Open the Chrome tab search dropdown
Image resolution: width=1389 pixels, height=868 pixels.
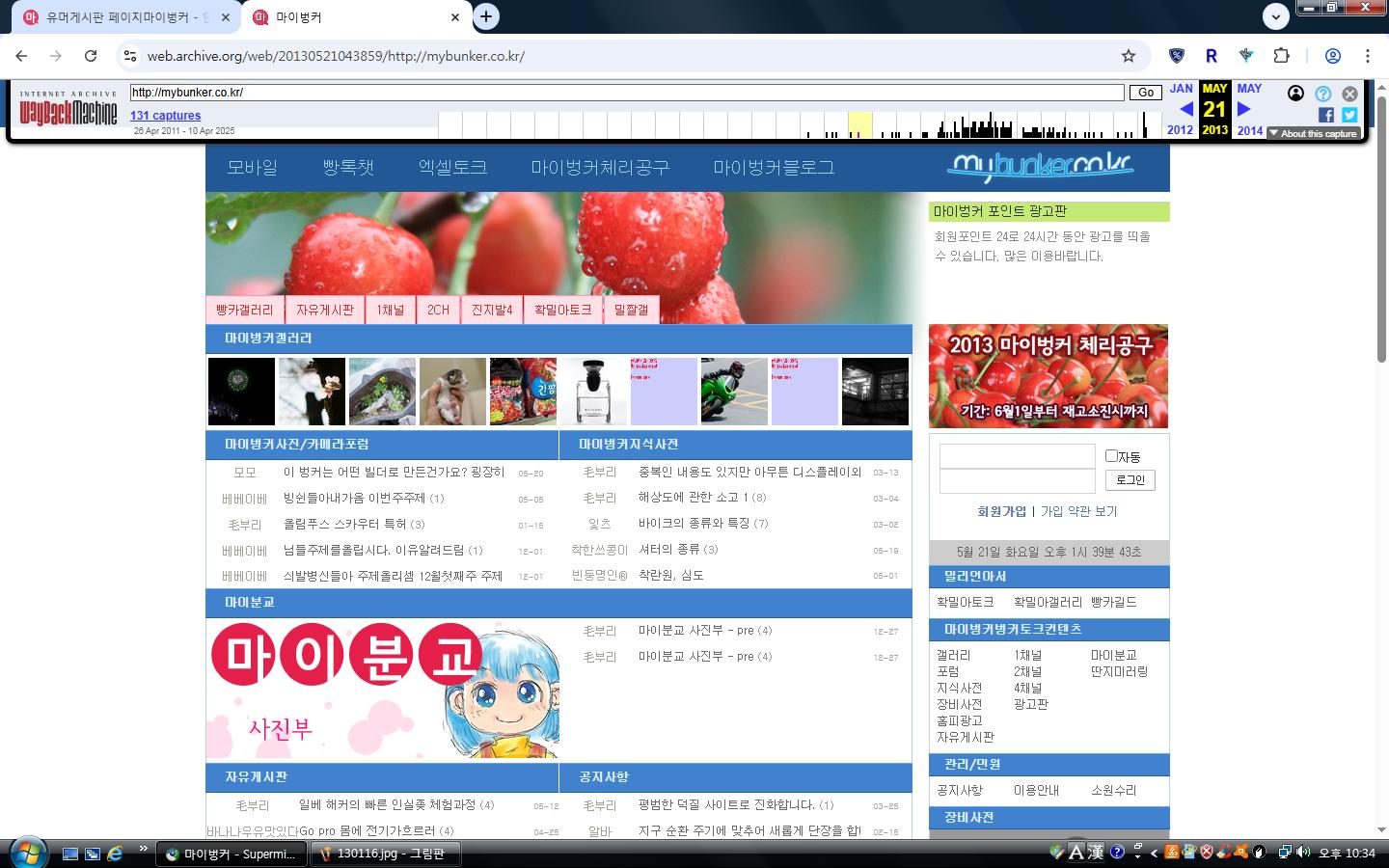pyautogui.click(x=1275, y=16)
